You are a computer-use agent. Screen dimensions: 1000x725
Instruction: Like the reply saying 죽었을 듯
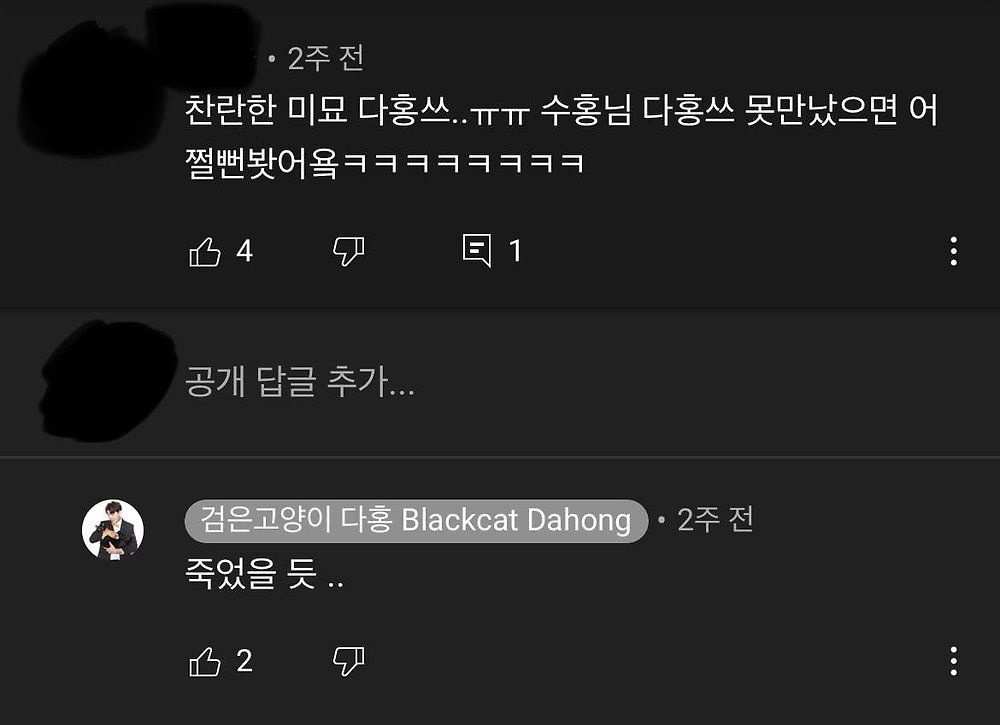click(205, 661)
